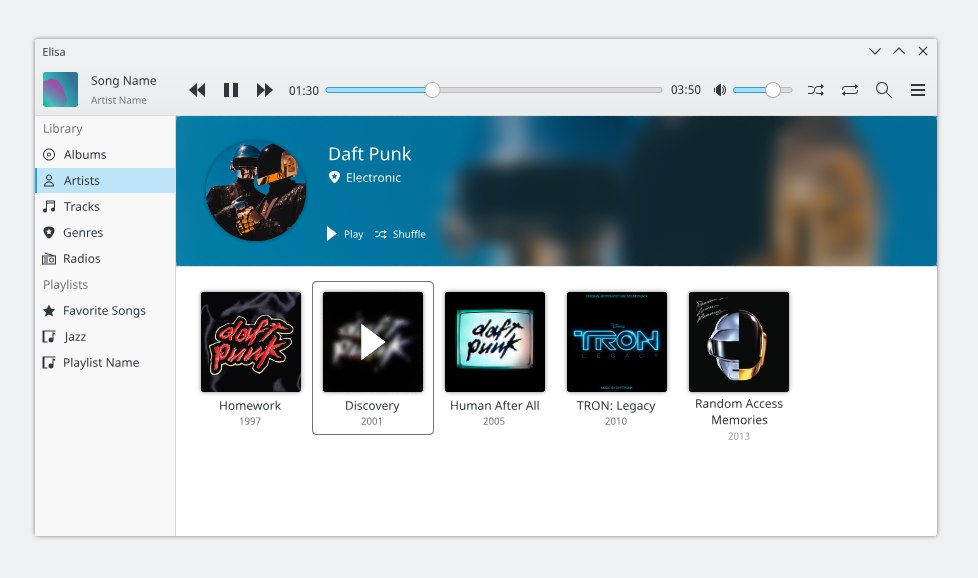Click the total duration 03:50
This screenshot has height=578, width=978.
(x=685, y=90)
